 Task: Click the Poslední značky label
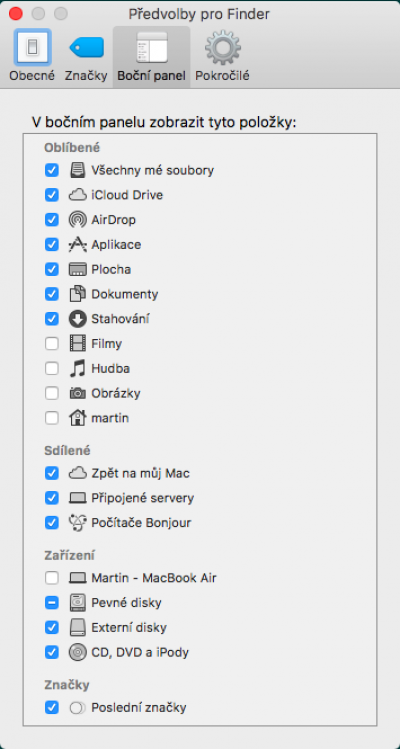(139, 707)
